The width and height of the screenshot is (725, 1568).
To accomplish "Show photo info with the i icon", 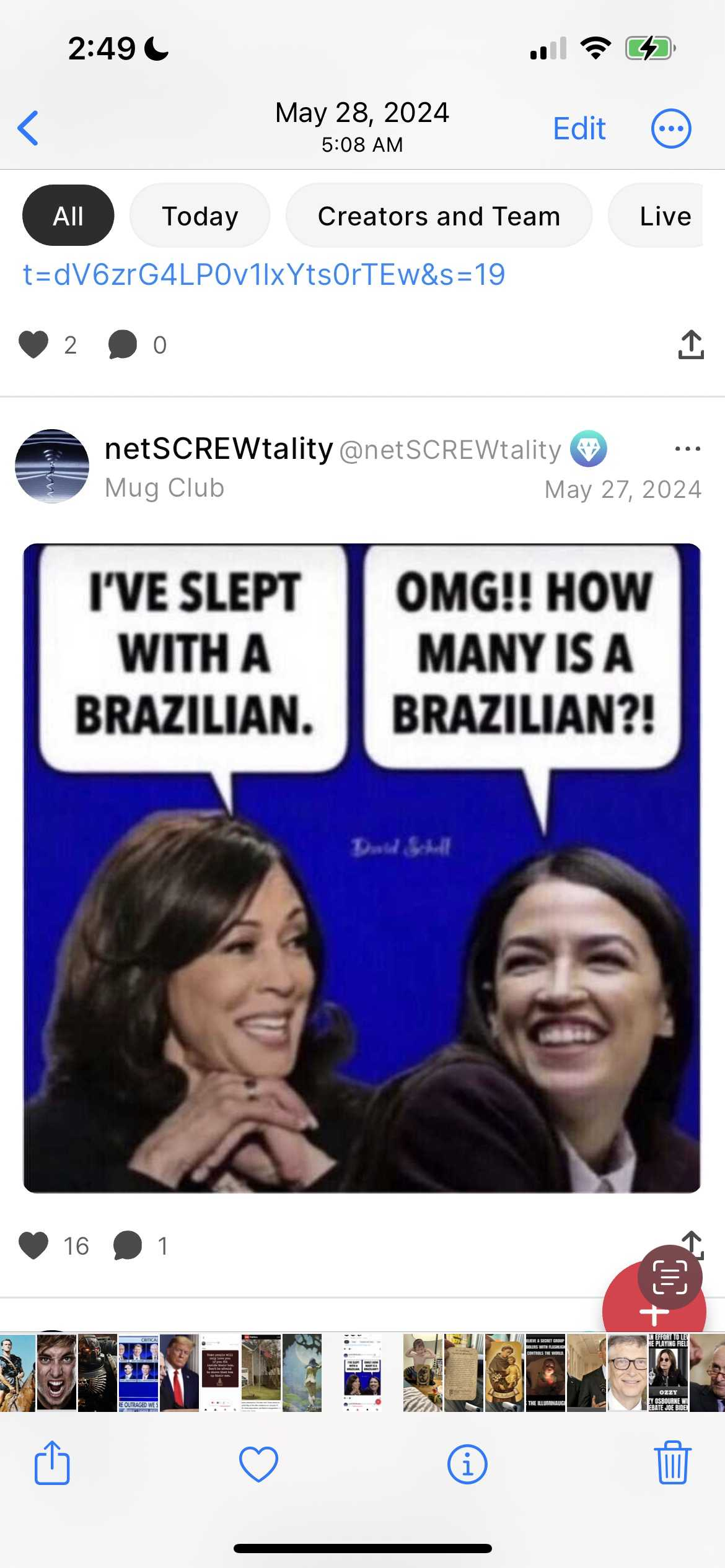I will point(467,1464).
